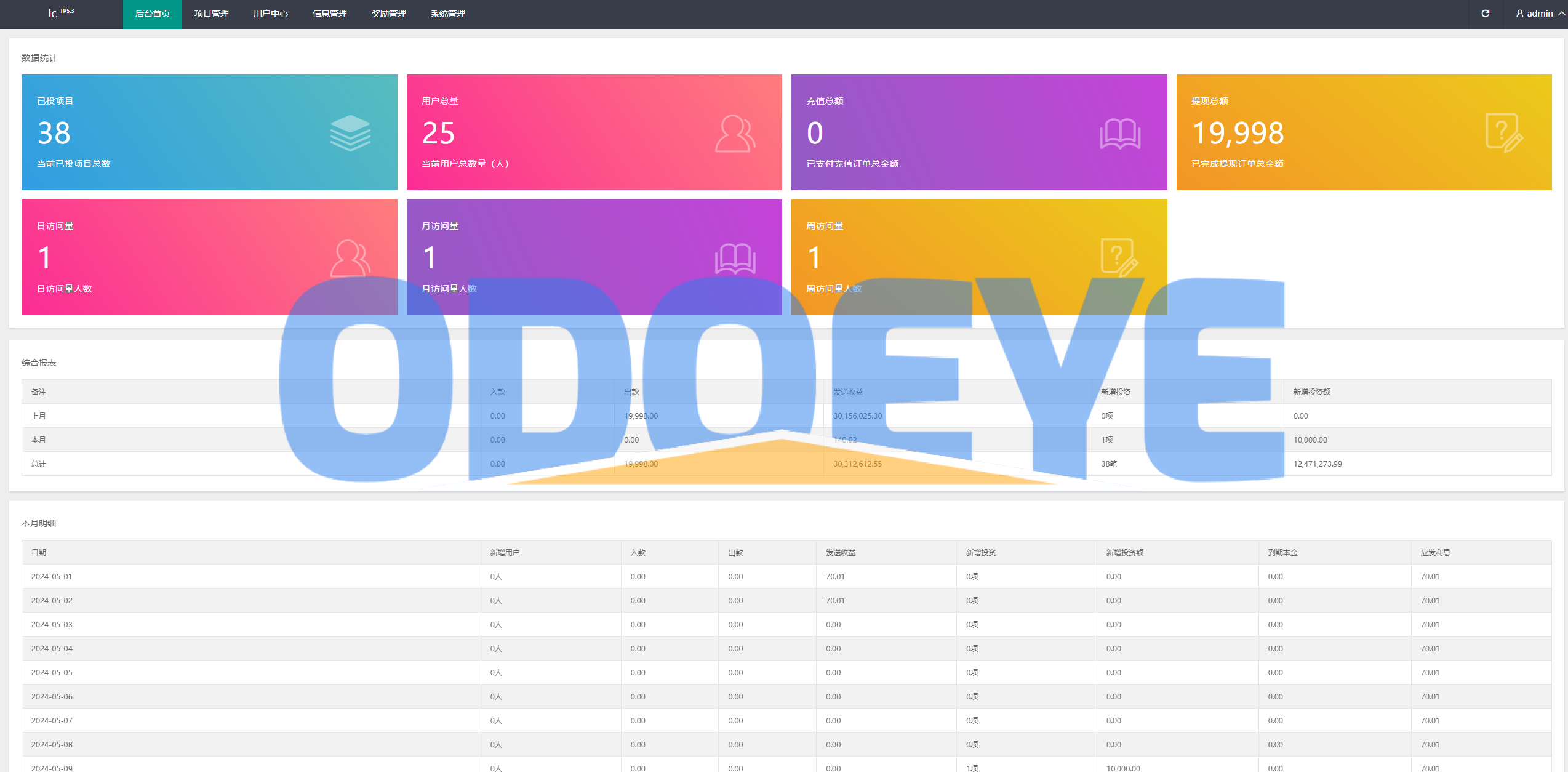Screen dimensions: 1568x772
Task: Open 信息管理 navigation menu item
Action: 328,13
